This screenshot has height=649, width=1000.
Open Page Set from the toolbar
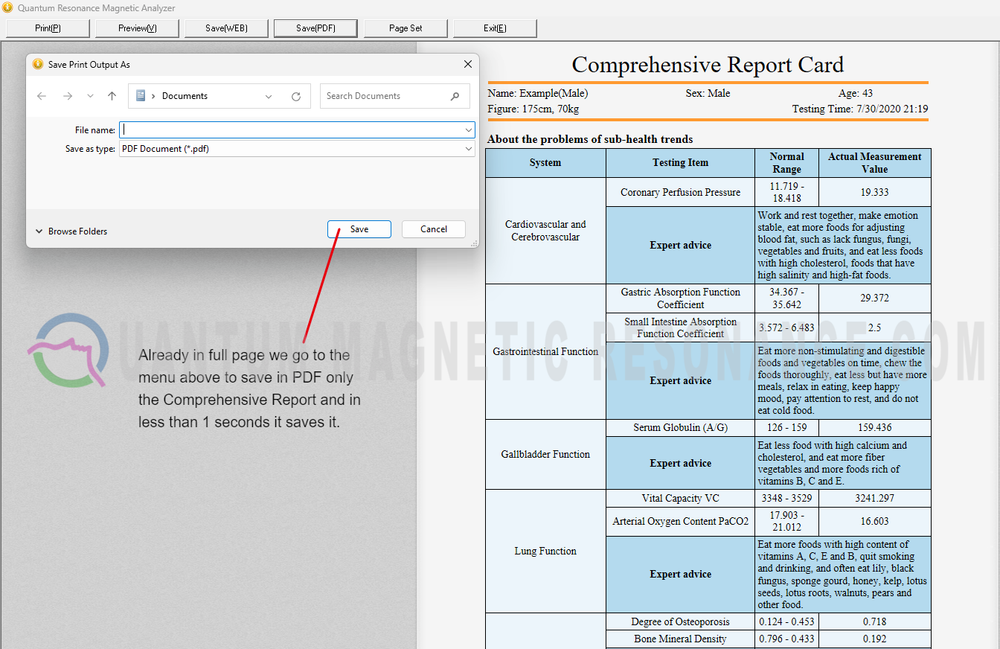[x=405, y=28]
